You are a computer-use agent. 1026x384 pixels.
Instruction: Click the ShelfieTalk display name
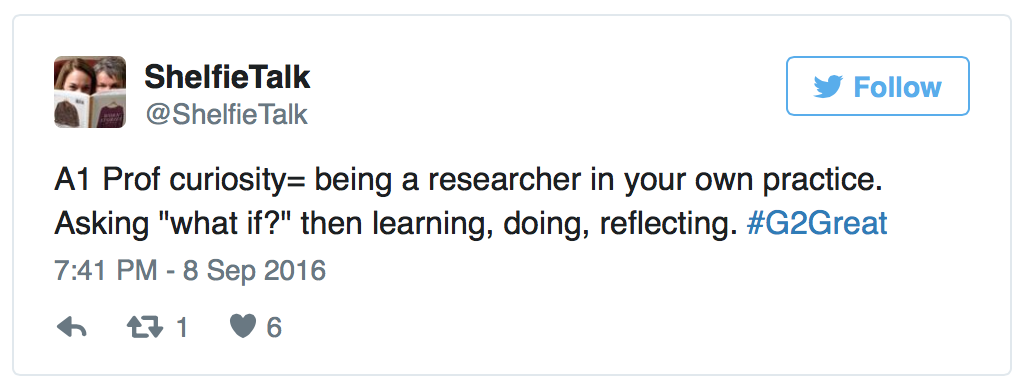[227, 77]
